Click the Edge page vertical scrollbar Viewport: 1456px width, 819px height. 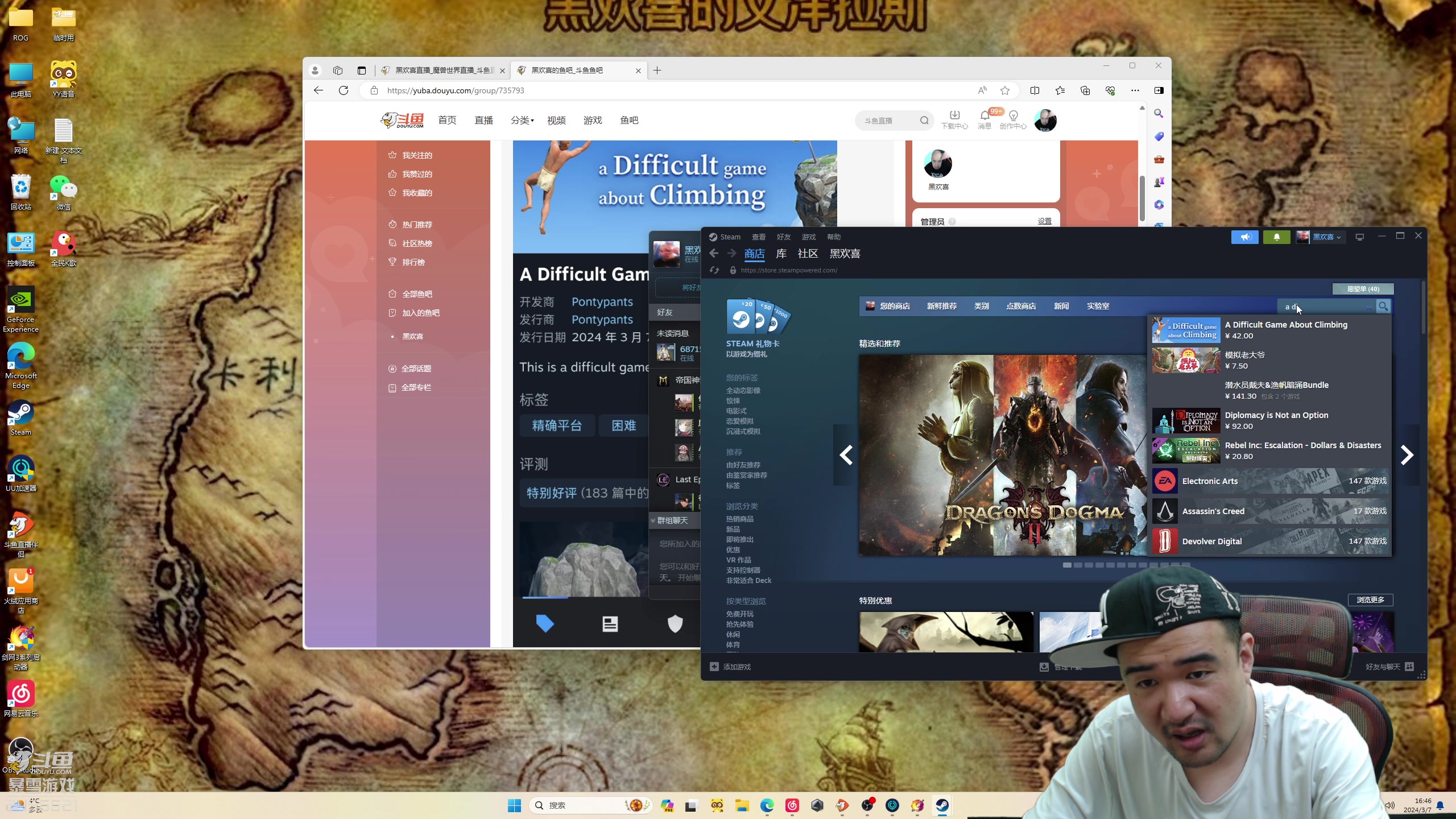point(1141,199)
